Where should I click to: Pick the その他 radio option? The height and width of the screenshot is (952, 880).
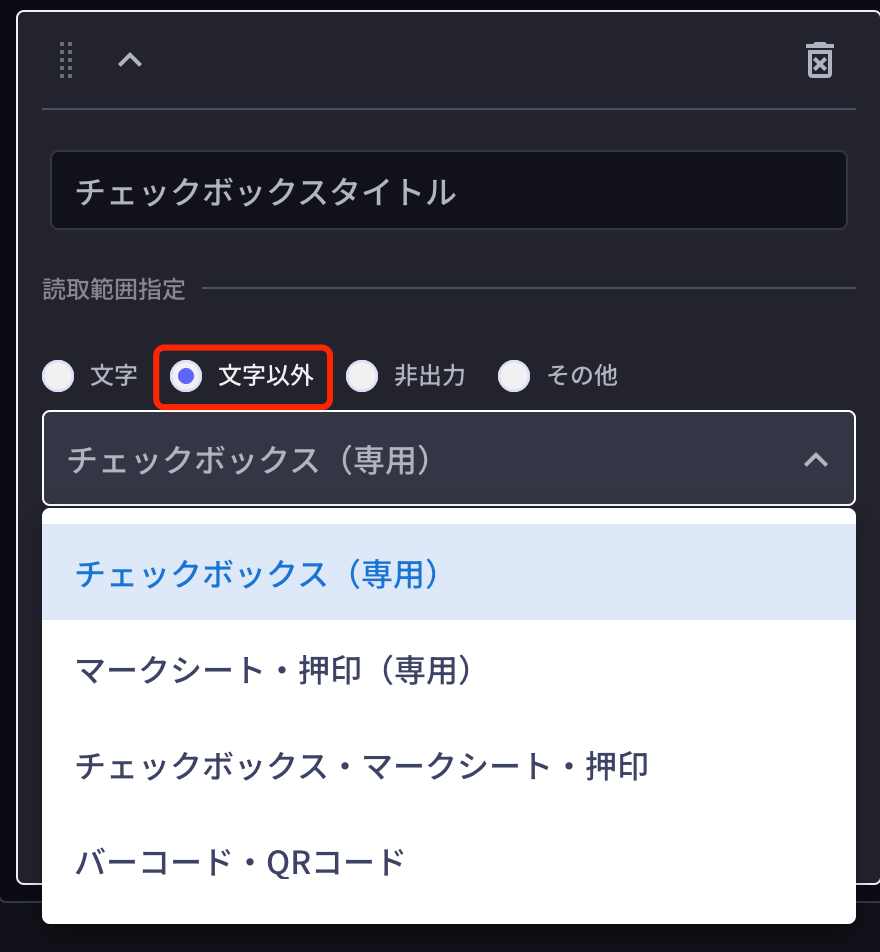click(514, 376)
